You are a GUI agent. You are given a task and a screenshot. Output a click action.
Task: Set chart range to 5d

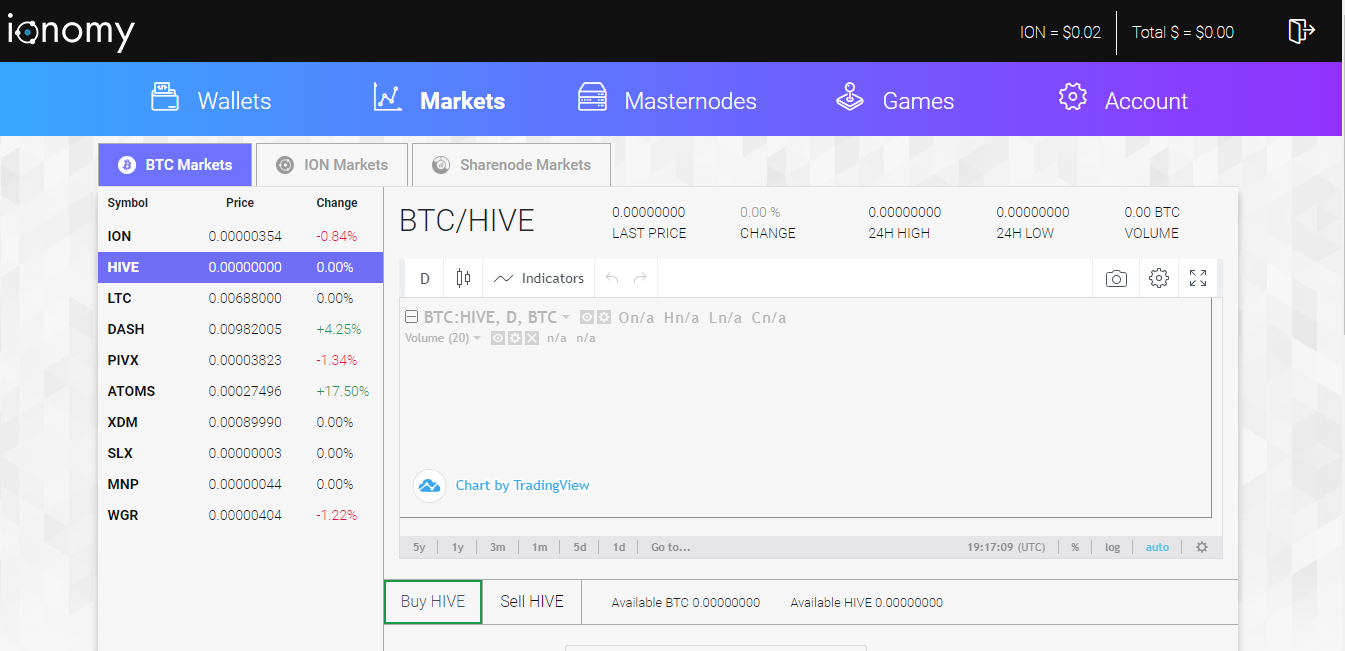(580, 547)
